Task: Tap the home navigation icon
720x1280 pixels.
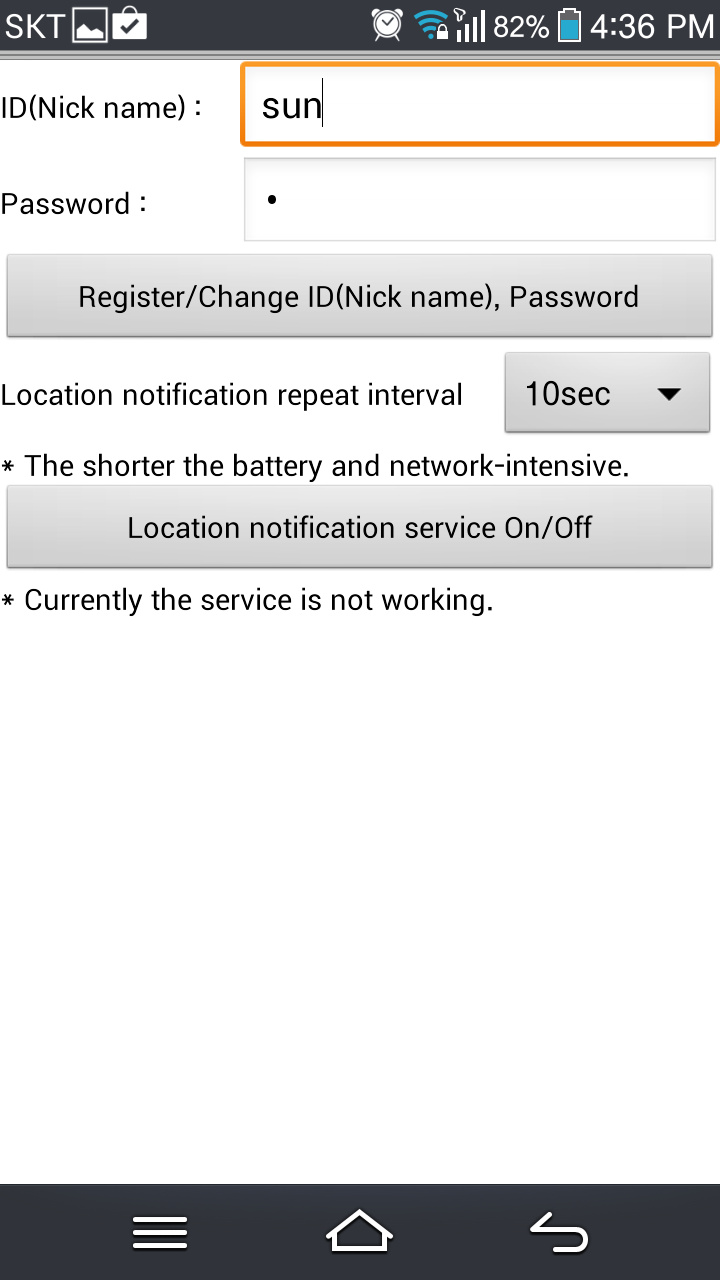Action: [x=359, y=1231]
